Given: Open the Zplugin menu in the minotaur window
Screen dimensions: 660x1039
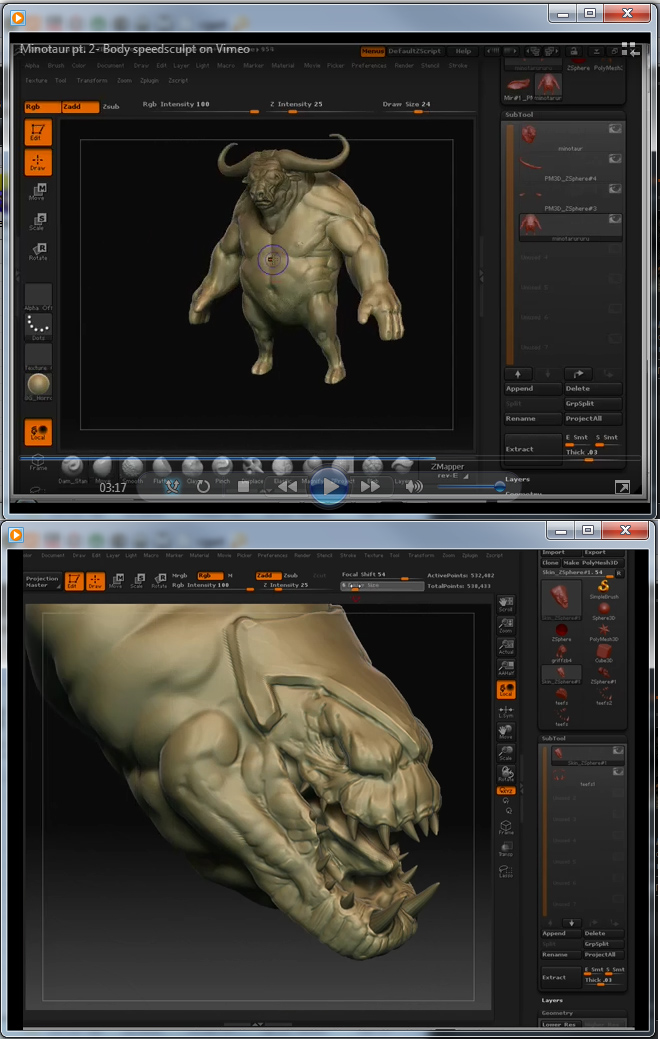Looking at the screenshot, I should [x=149, y=80].
